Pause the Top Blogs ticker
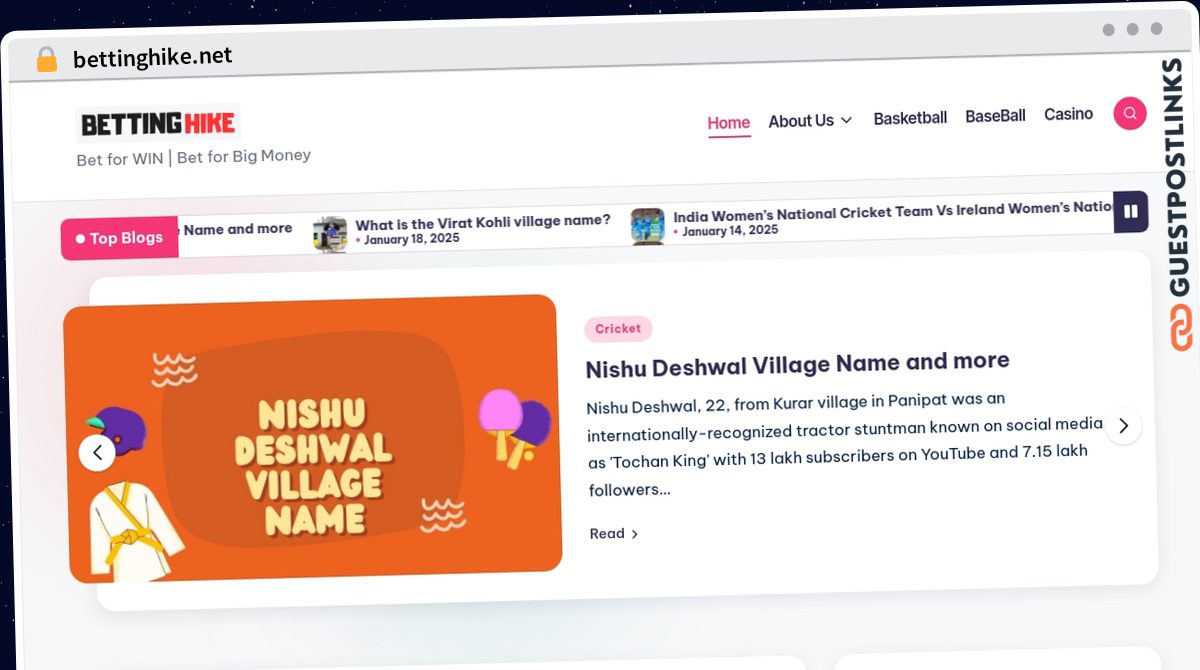Screen dimensions: 1200x670 (1131, 211)
